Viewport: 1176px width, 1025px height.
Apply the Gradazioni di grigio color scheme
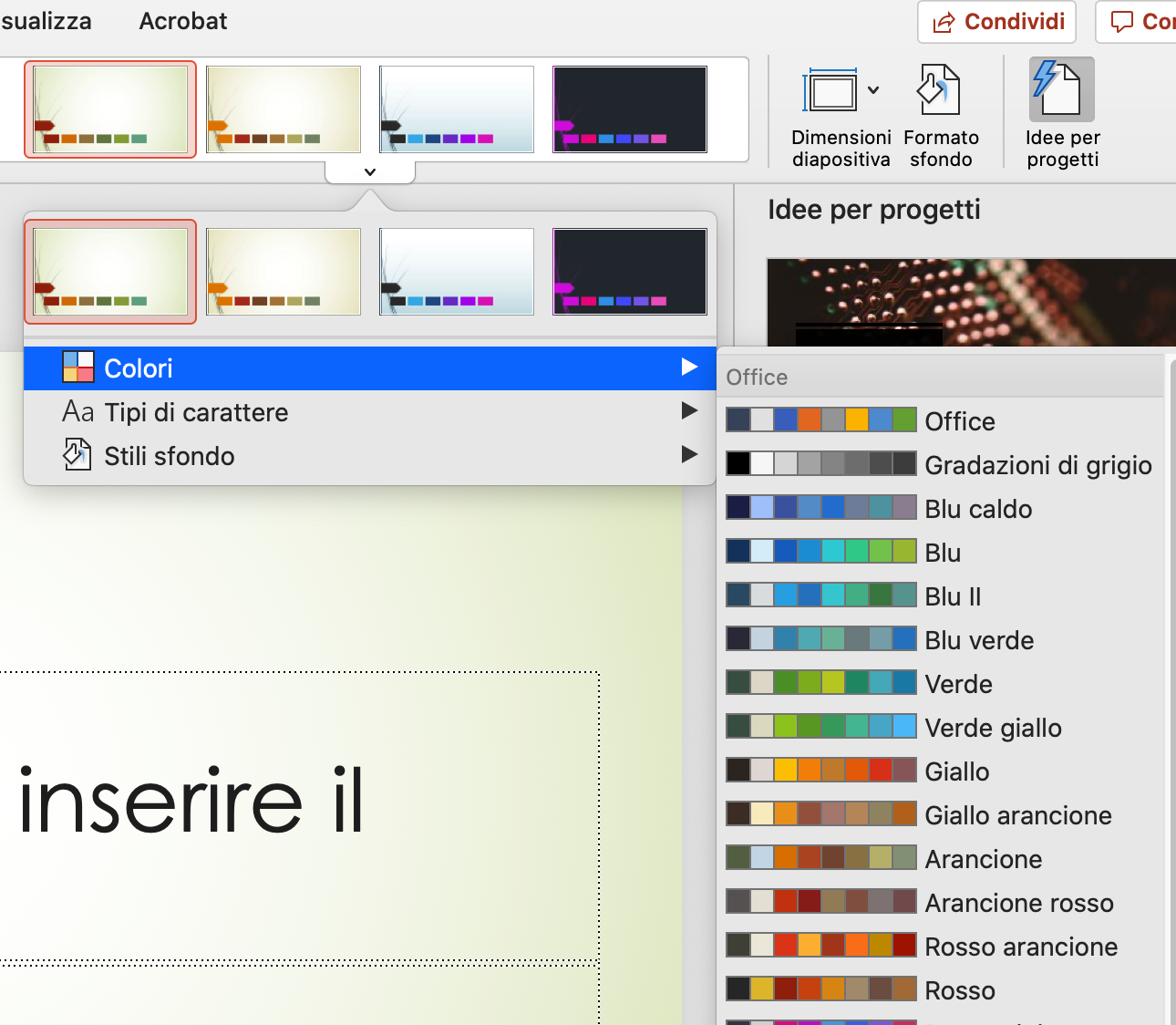pyautogui.click(x=940, y=464)
